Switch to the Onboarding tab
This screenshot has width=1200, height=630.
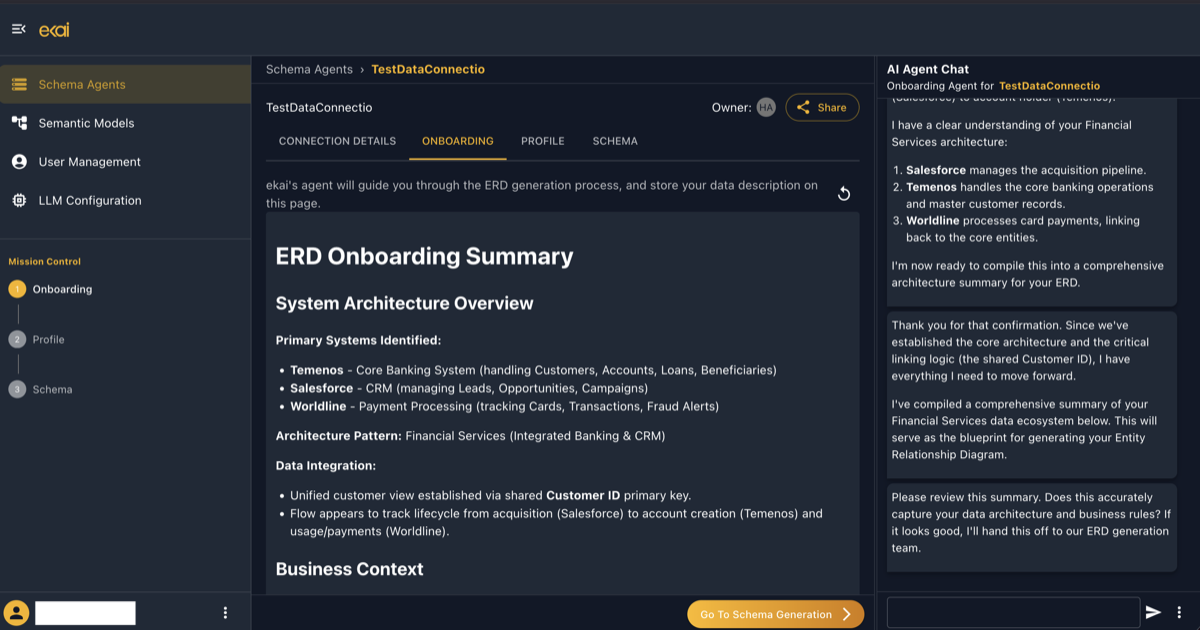tap(458, 141)
